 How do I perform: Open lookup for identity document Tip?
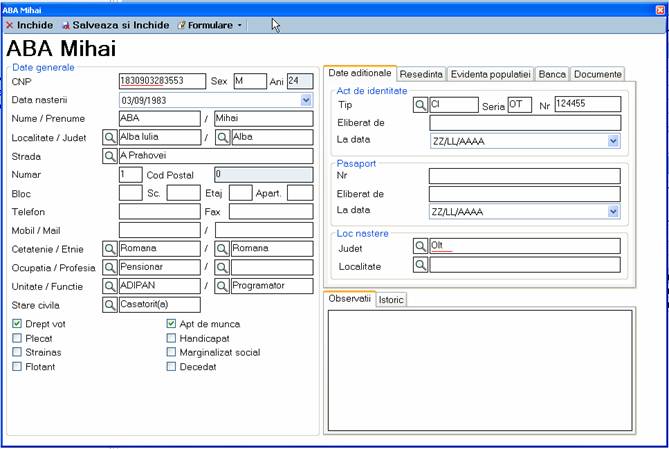(x=421, y=104)
